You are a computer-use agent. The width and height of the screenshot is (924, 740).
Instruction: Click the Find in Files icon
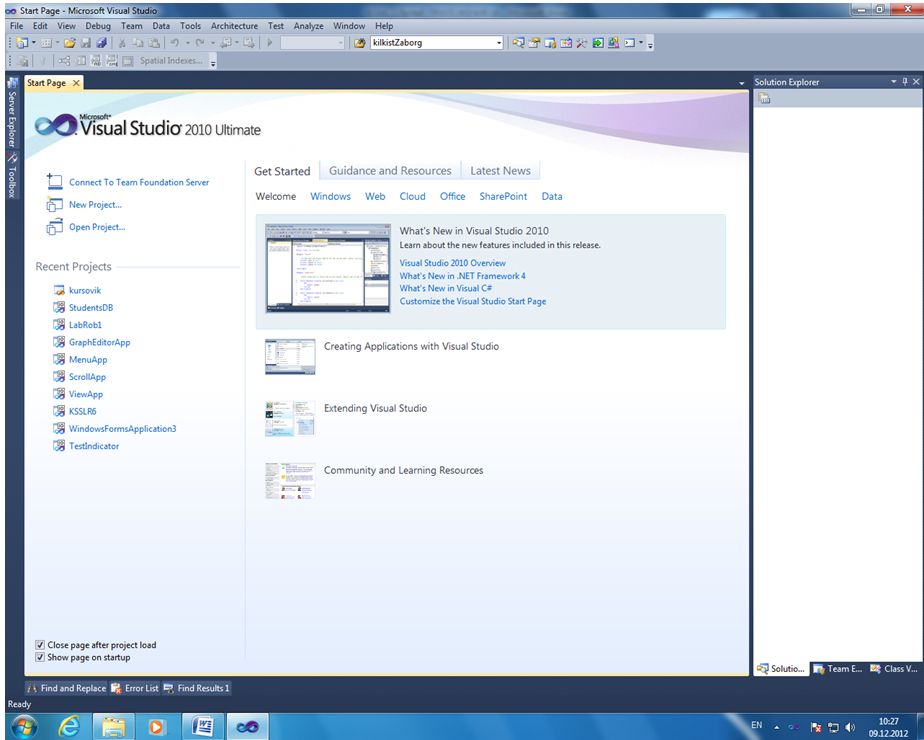point(359,42)
